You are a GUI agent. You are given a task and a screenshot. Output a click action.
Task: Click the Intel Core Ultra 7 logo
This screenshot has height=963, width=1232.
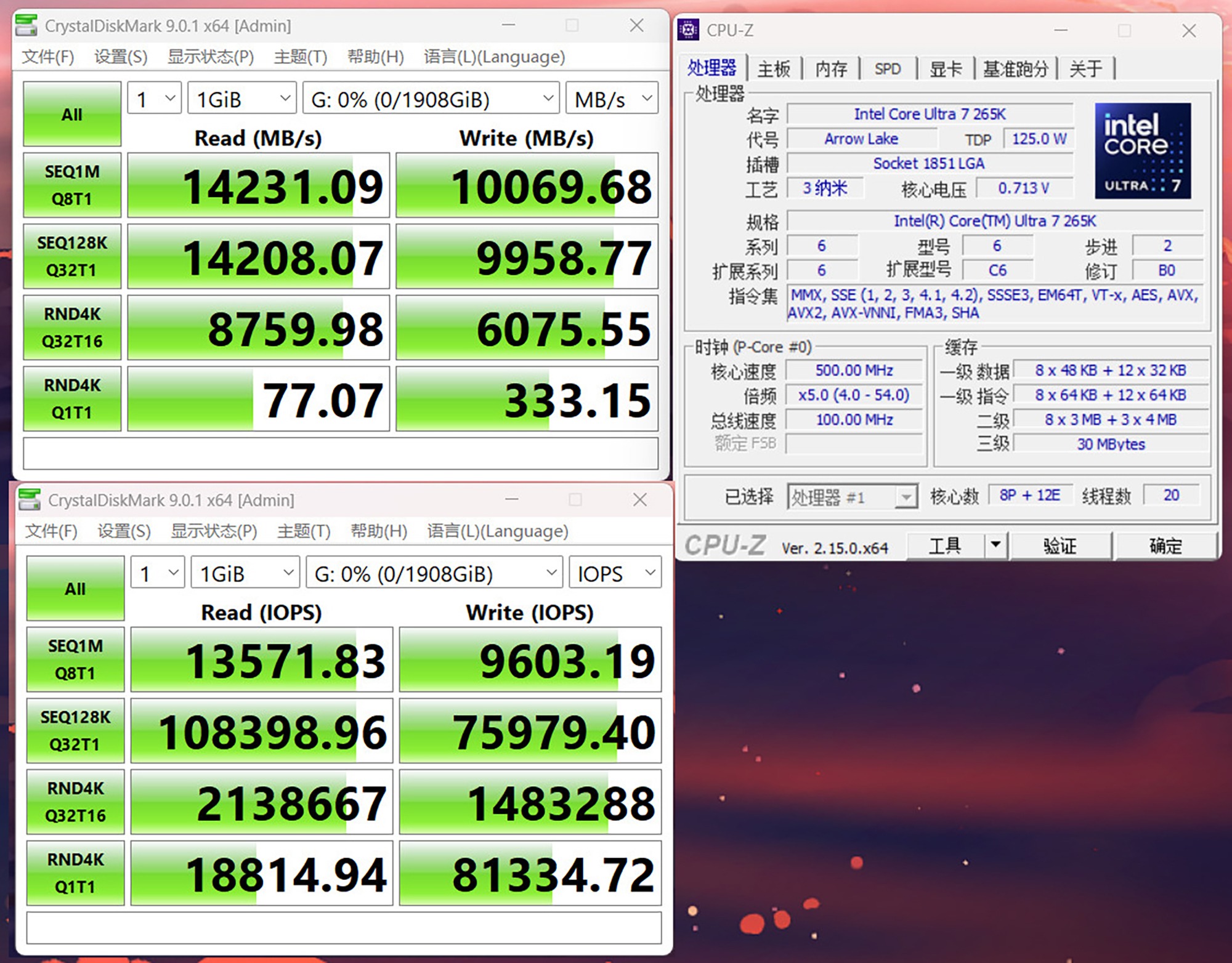[1142, 150]
